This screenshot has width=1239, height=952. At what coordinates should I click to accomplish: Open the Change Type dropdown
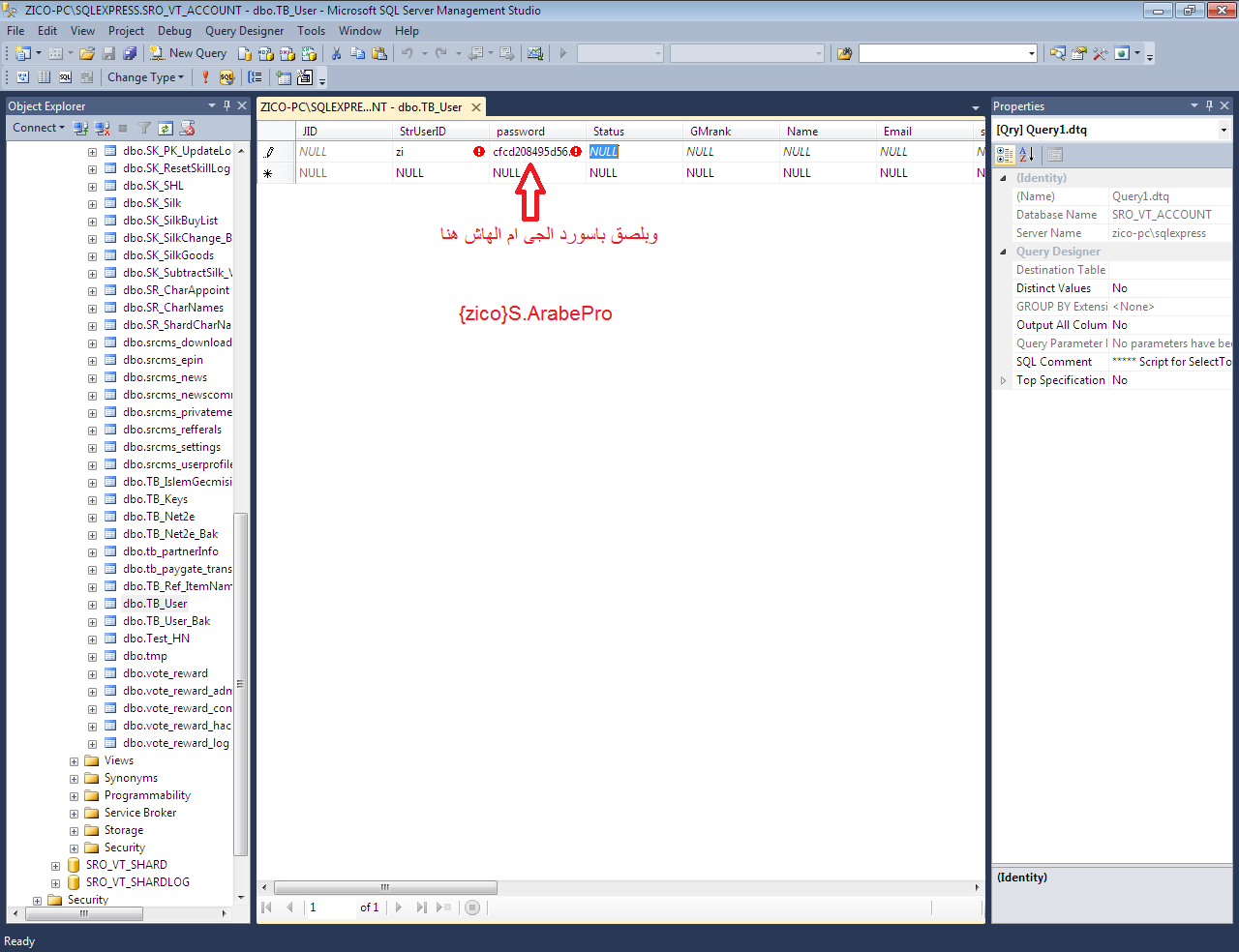click(145, 77)
